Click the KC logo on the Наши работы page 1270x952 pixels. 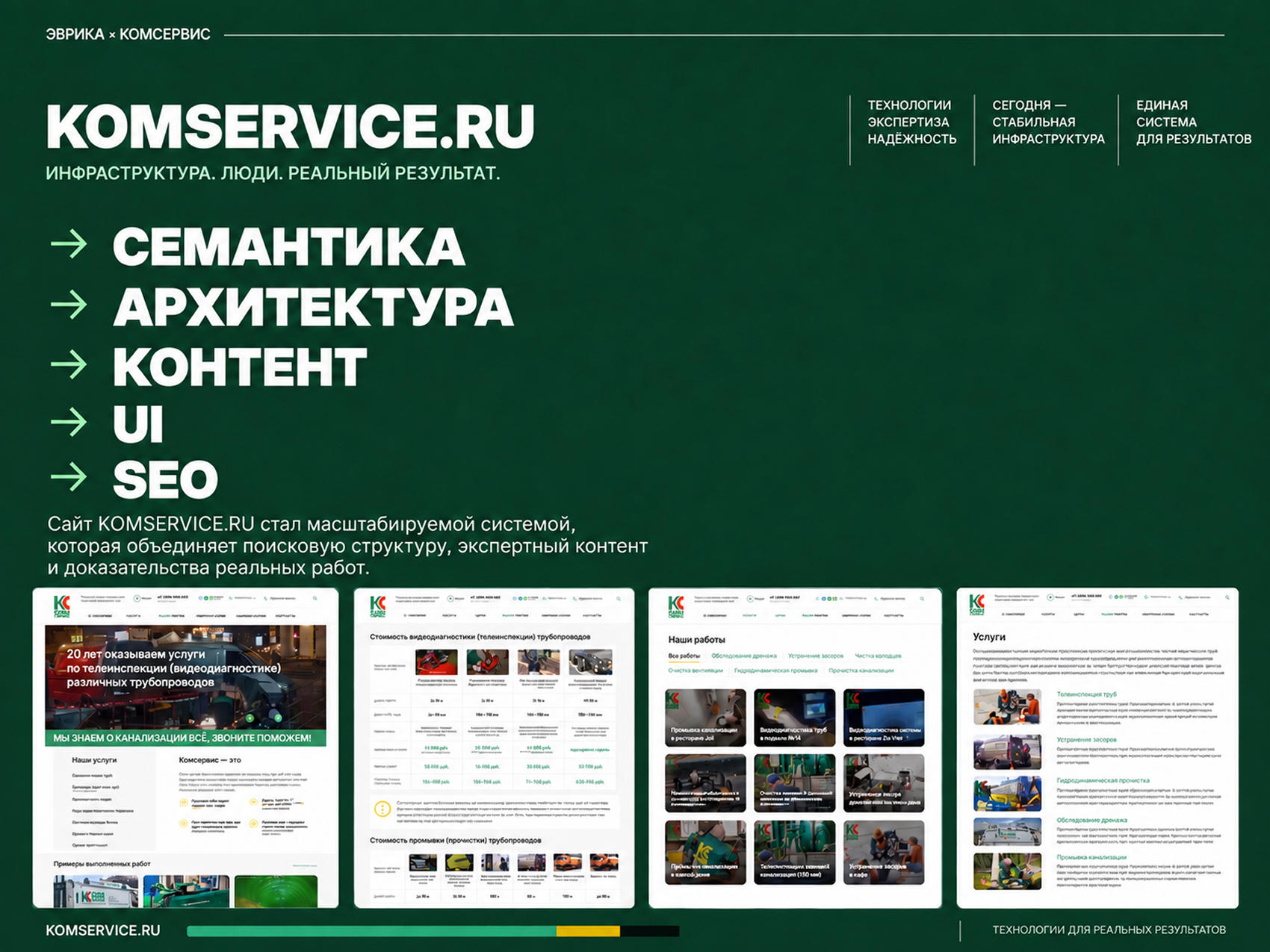(676, 607)
